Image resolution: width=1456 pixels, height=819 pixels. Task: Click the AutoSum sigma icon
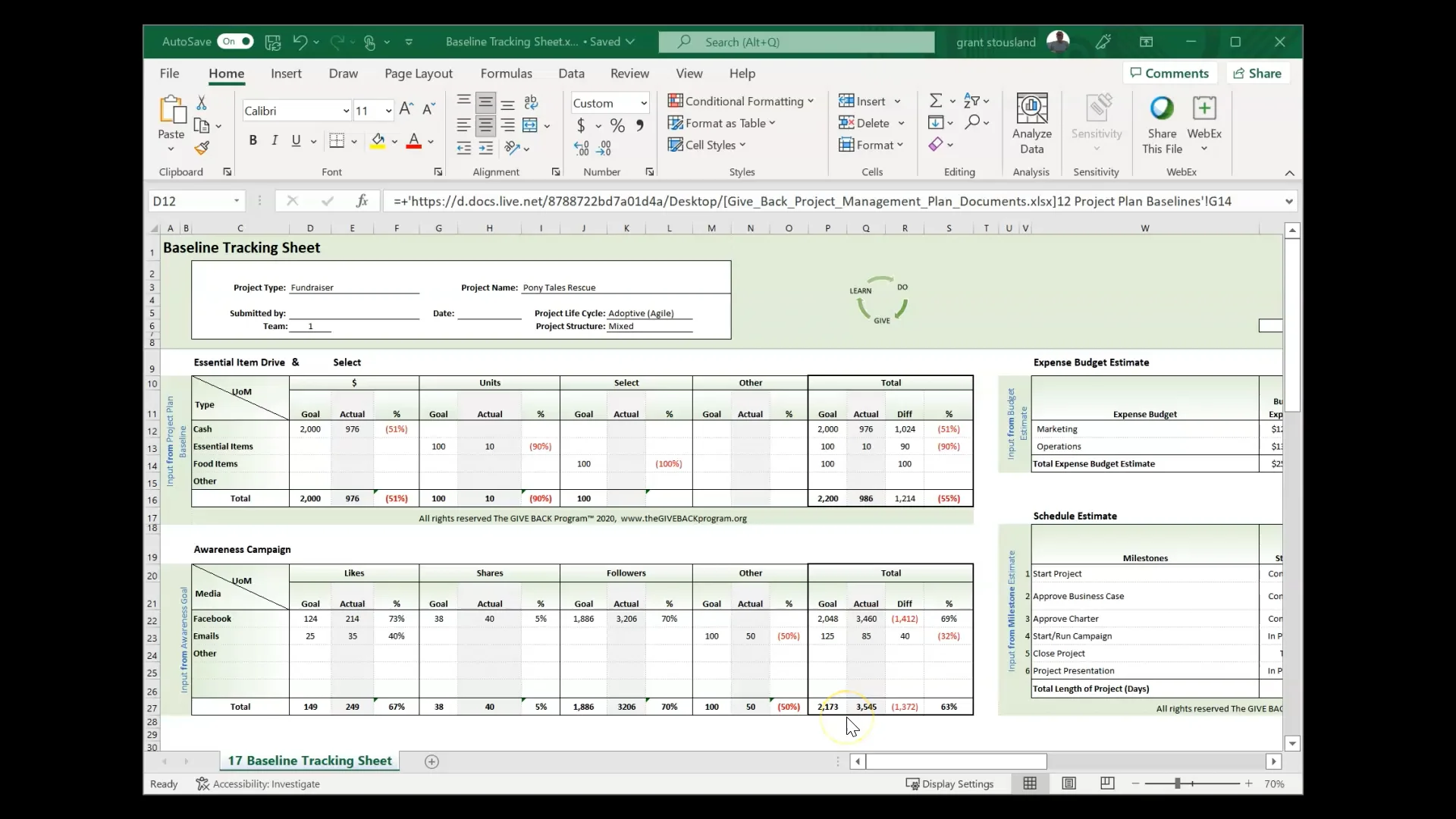pyautogui.click(x=936, y=101)
